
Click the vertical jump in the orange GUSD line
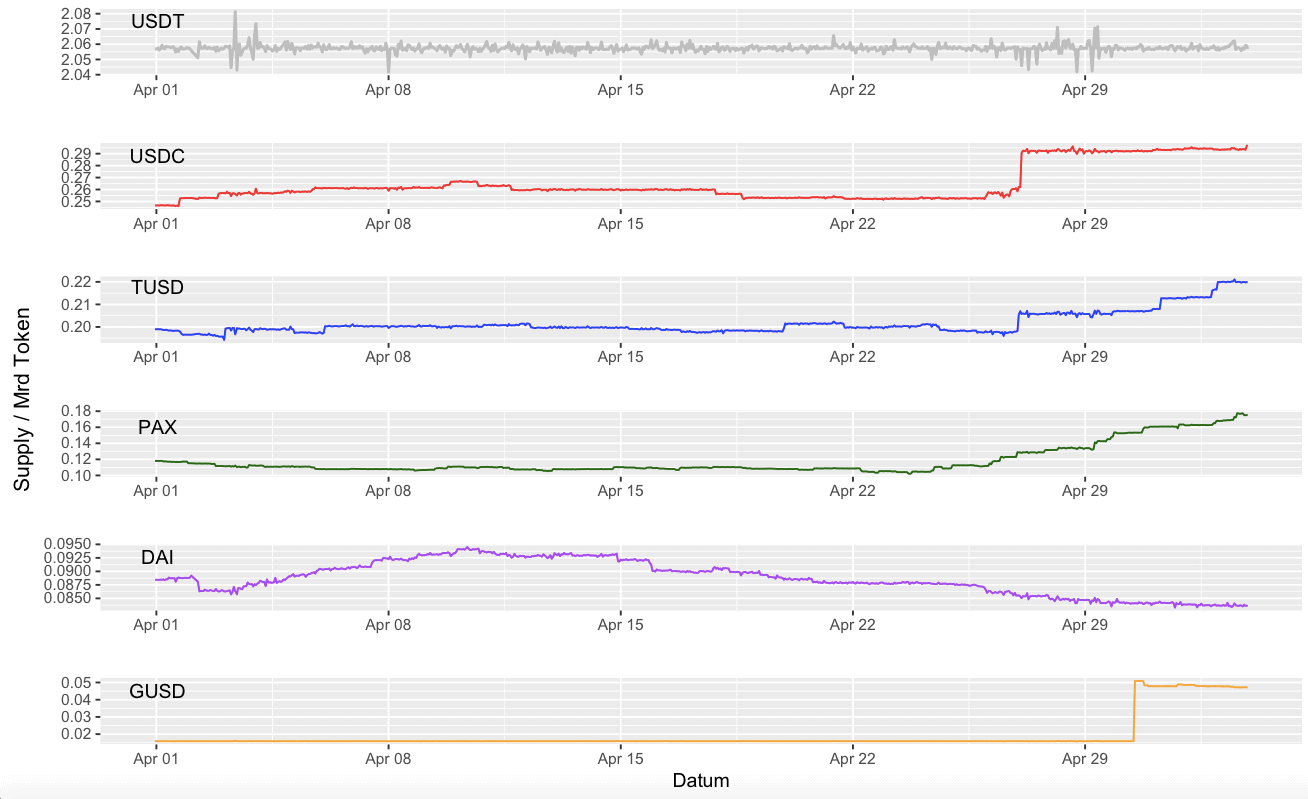pyautogui.click(x=1134, y=711)
